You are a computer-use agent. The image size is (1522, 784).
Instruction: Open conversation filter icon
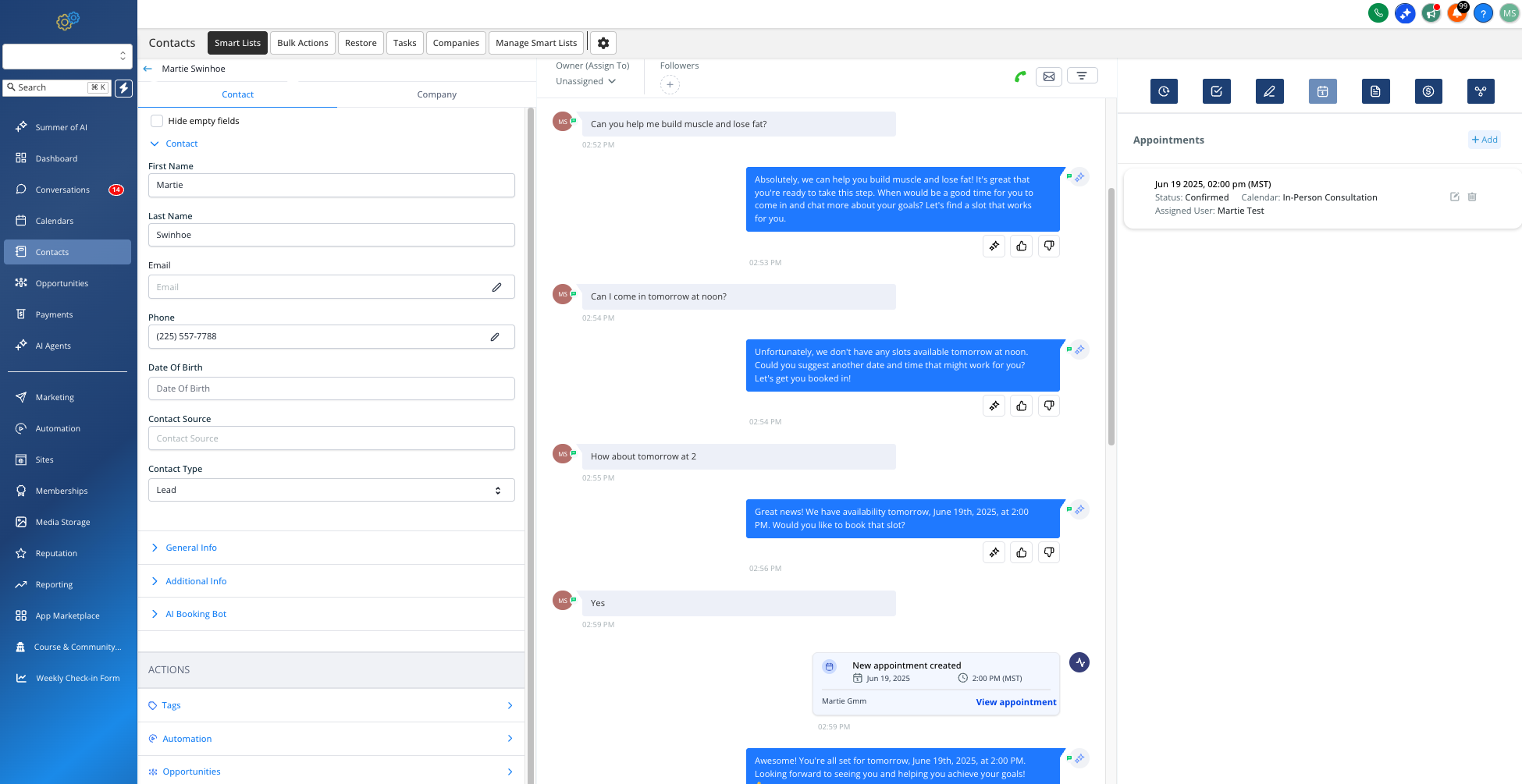(x=1082, y=76)
